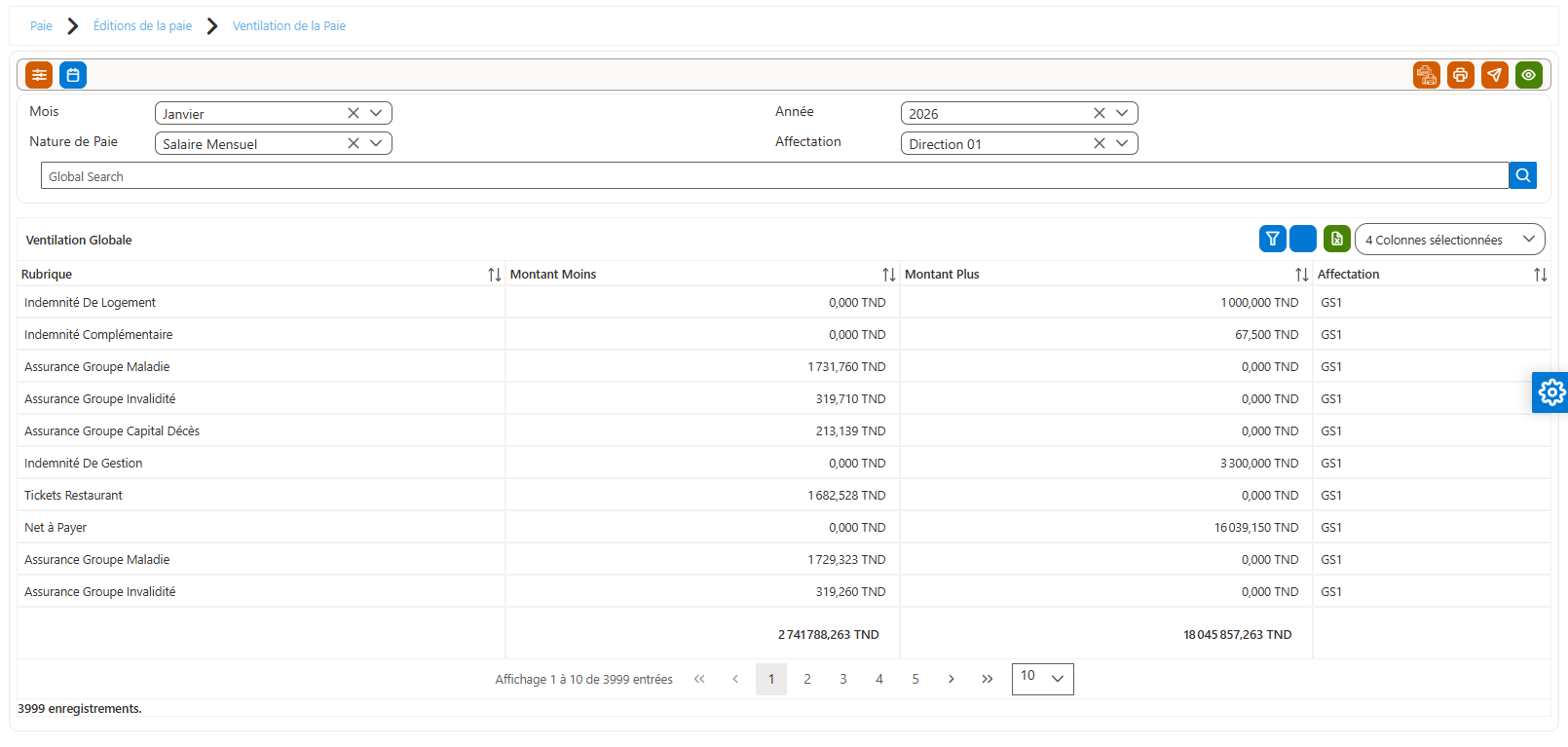Click the Ventilation de la Paie breadcrumb

[289, 25]
